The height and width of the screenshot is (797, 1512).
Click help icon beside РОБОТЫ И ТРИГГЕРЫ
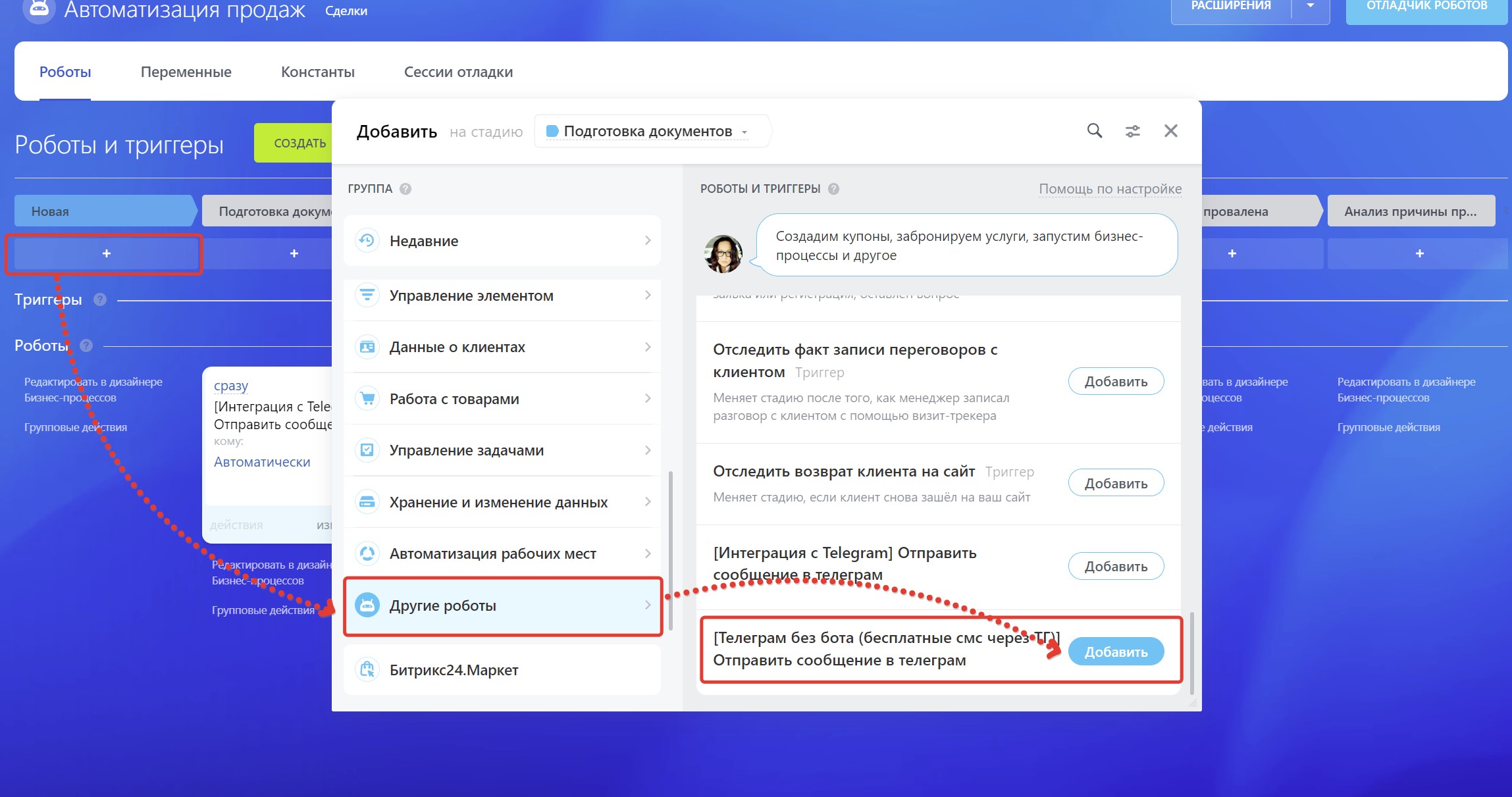pos(833,189)
